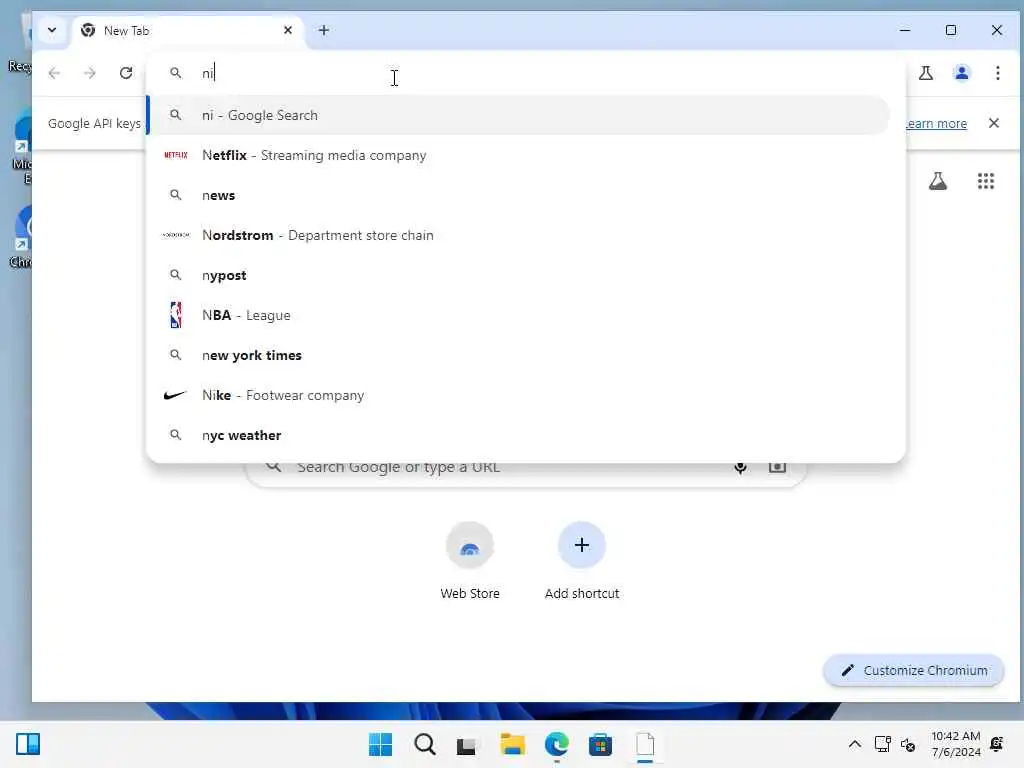Screen dimensions: 1024x768
Task: Click Customize Chromium button
Action: (x=914, y=671)
